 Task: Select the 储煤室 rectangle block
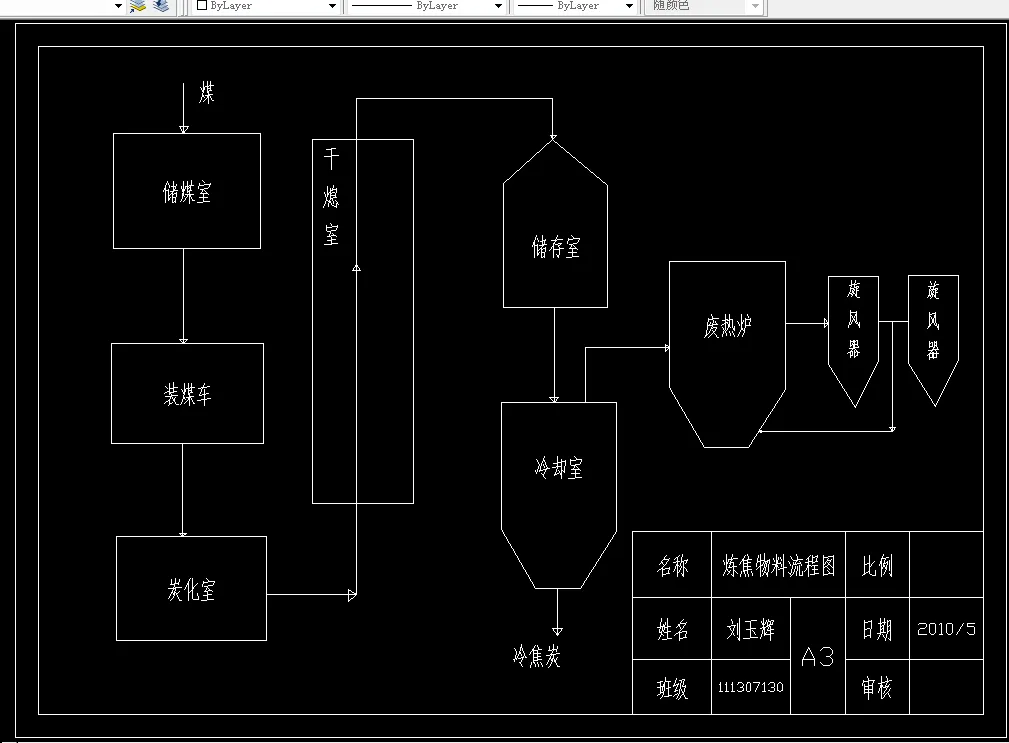(186, 191)
